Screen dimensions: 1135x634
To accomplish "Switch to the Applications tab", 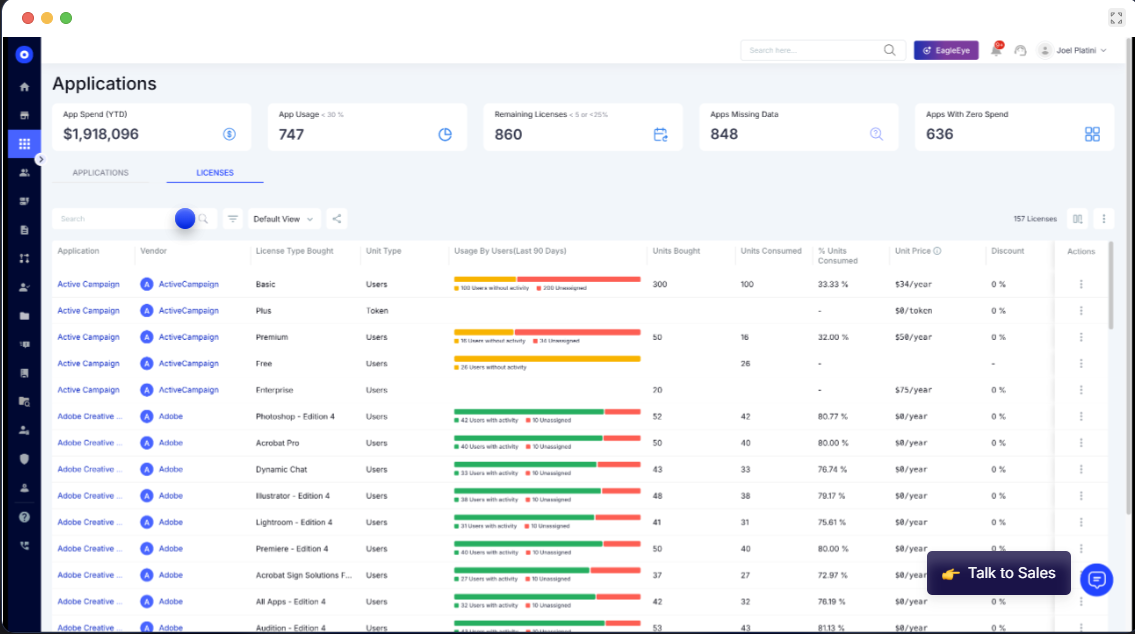I will pyautogui.click(x=101, y=173).
